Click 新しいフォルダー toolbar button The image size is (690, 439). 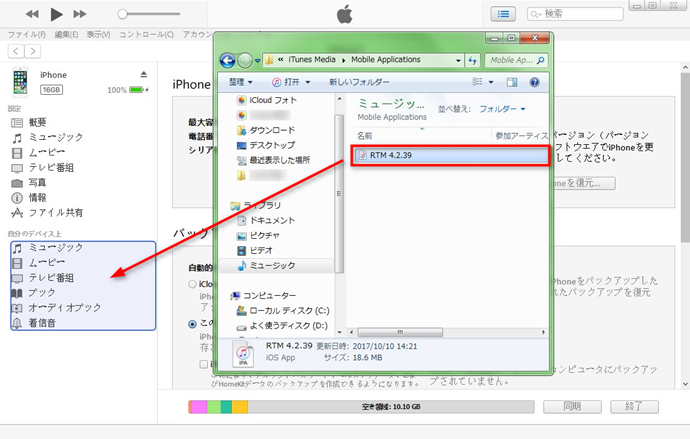point(359,82)
